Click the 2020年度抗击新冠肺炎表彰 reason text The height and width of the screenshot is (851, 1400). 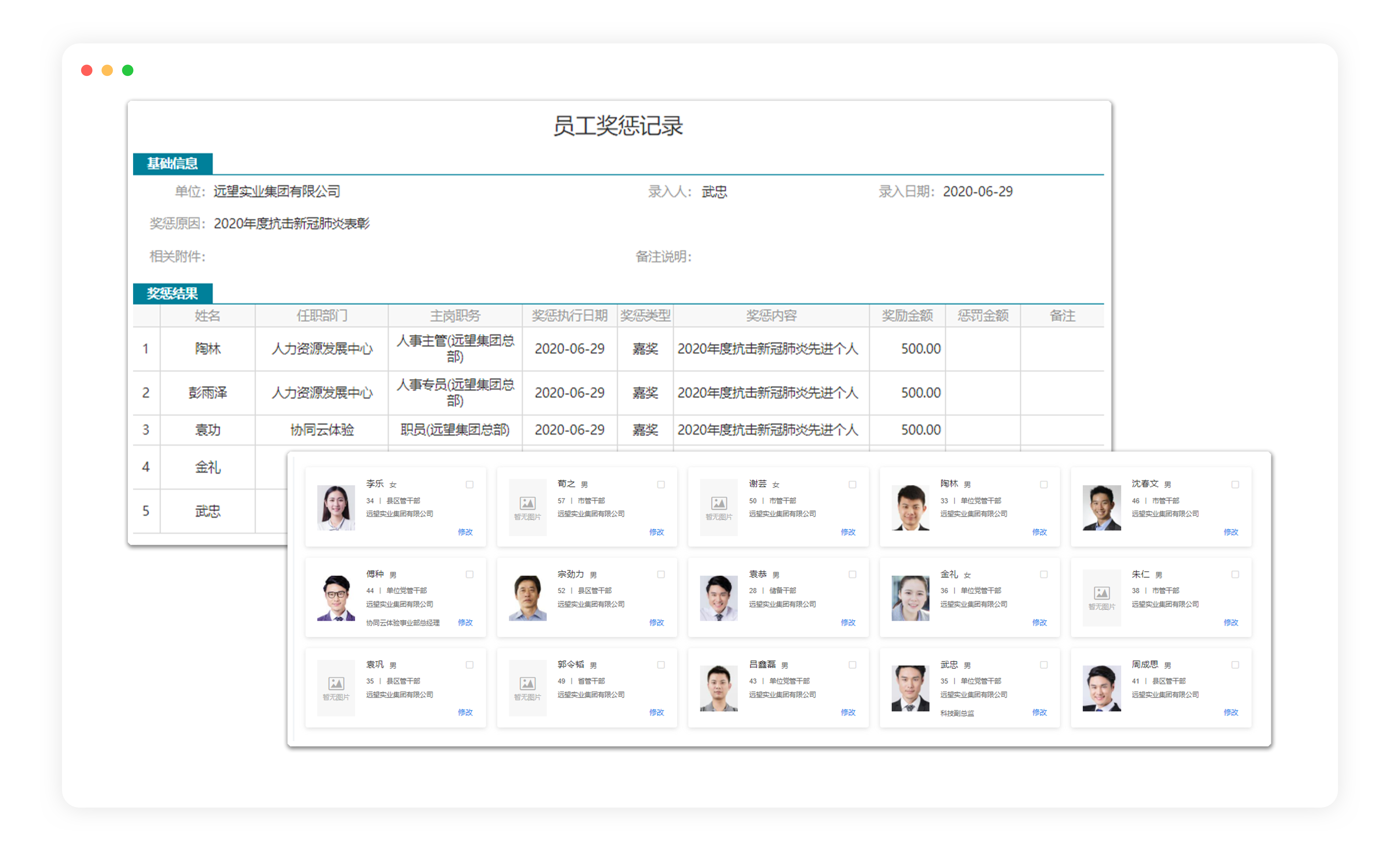coord(291,224)
